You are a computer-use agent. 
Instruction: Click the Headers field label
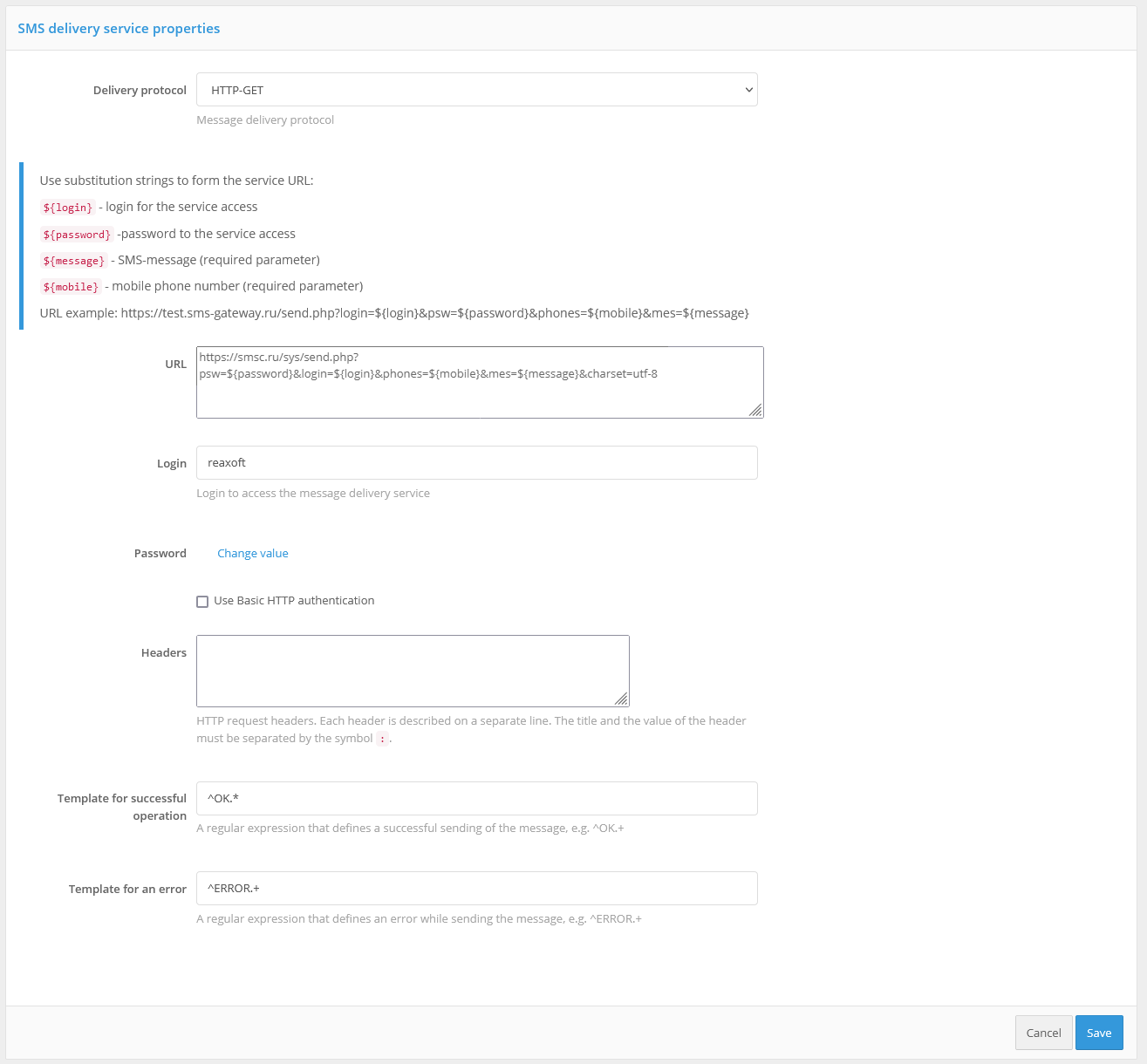[164, 653]
